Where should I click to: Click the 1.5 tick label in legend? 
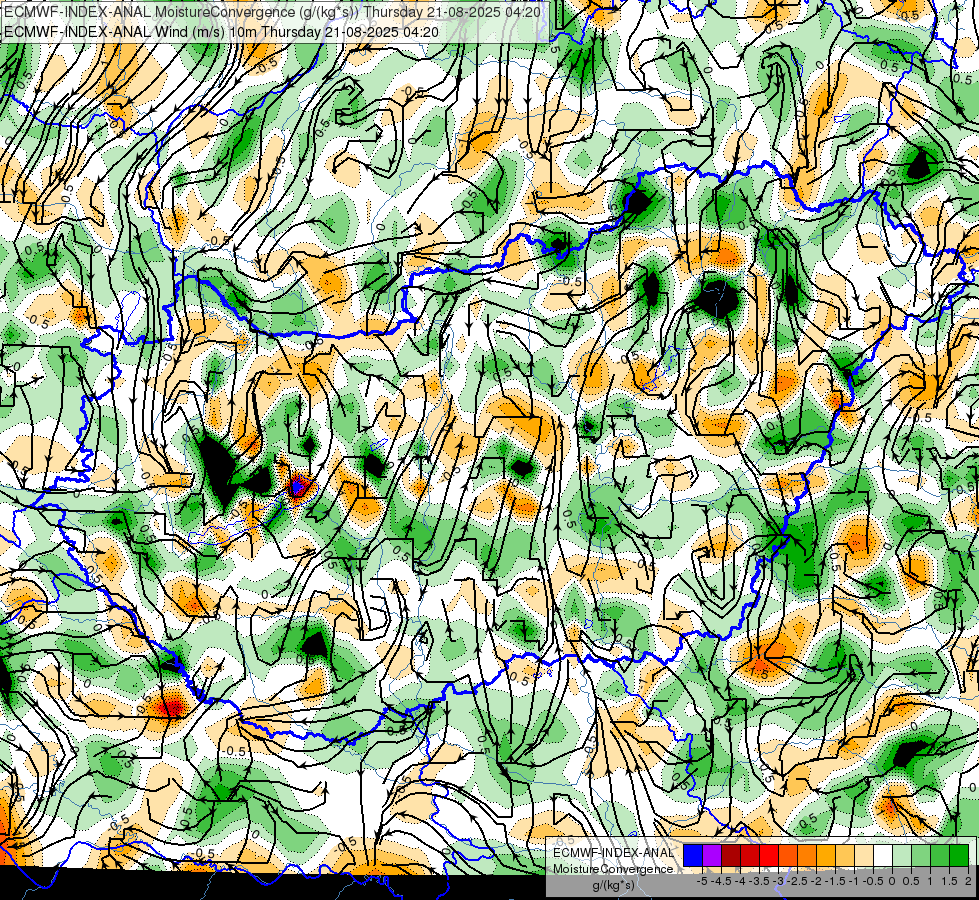coord(950,881)
